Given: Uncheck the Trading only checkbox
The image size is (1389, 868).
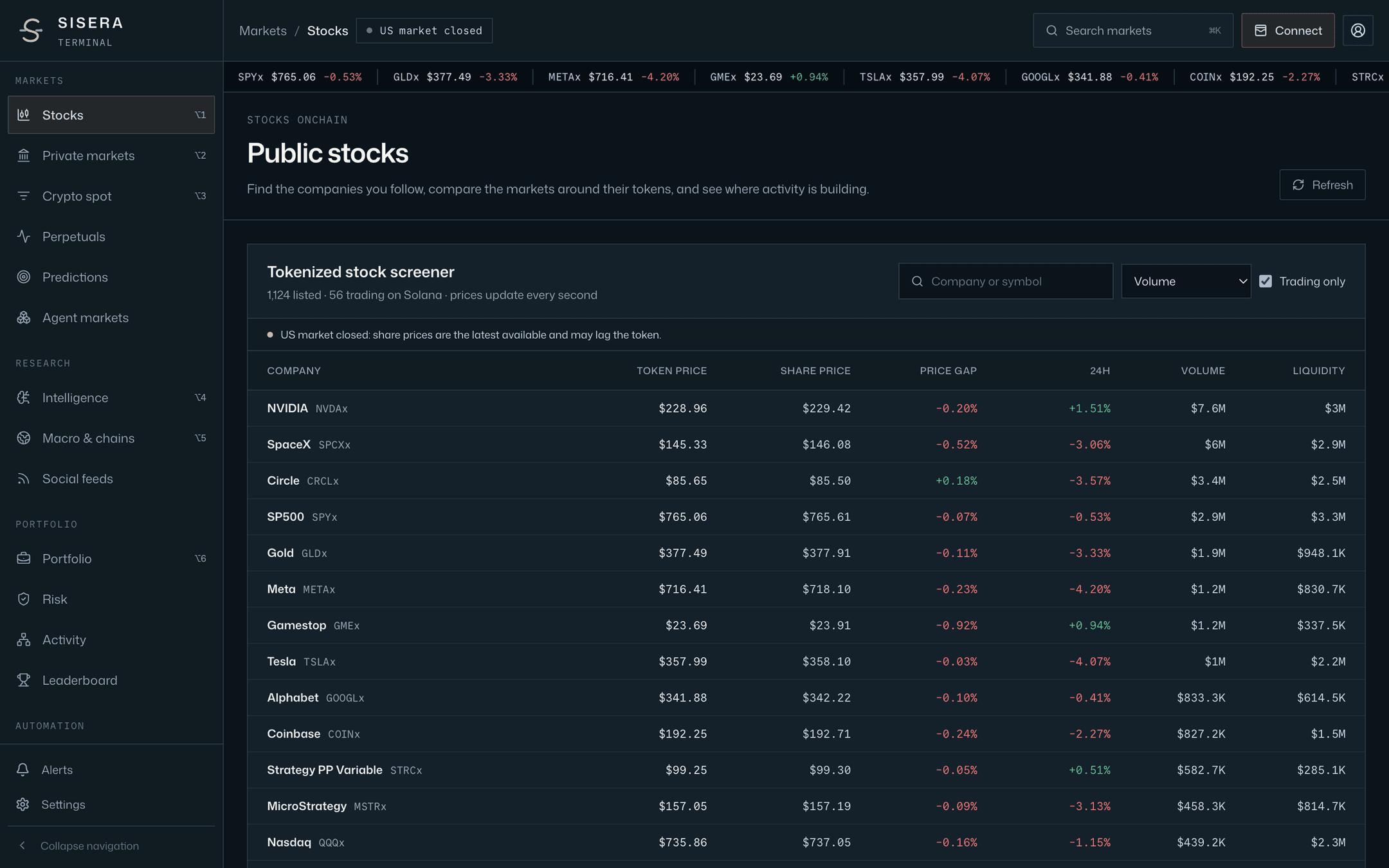Looking at the screenshot, I should pos(1265,281).
